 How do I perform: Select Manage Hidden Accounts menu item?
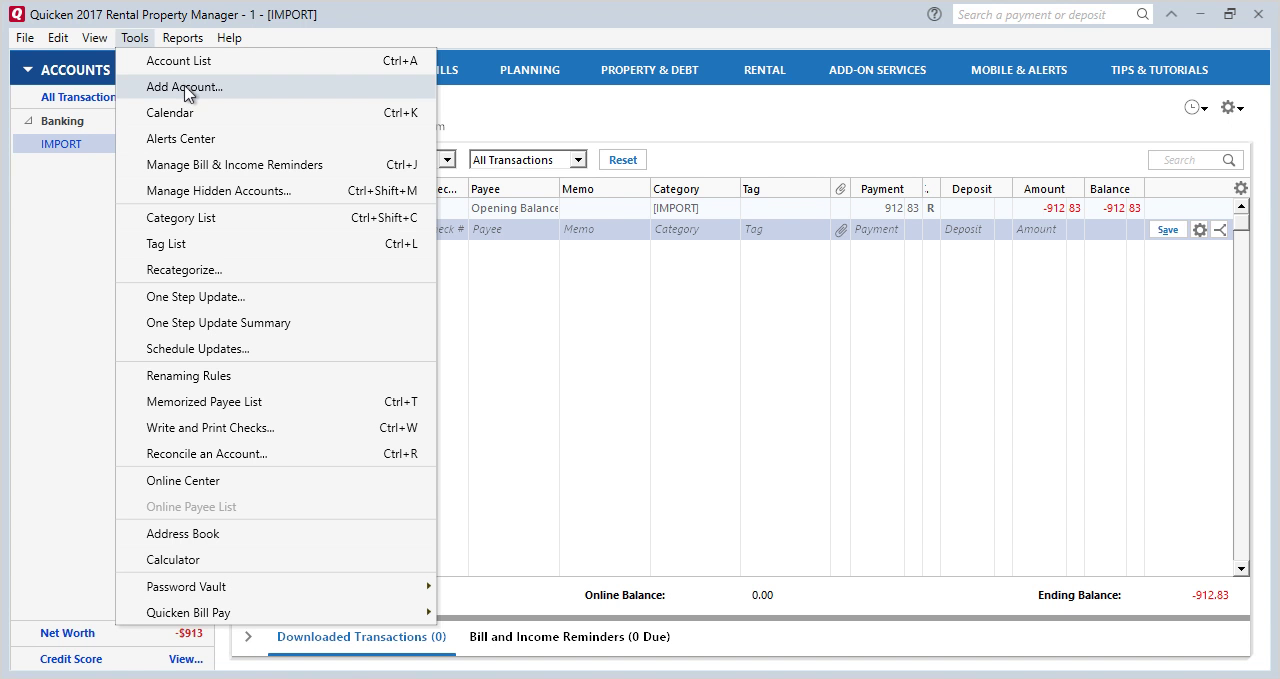pos(275,191)
